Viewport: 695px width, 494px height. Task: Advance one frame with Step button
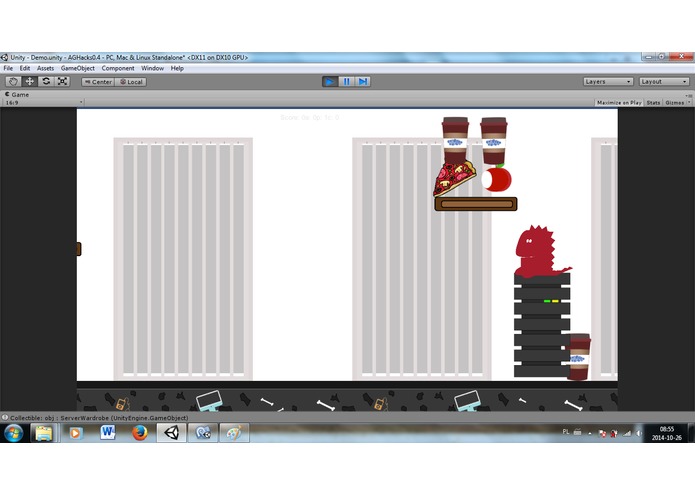(x=363, y=82)
